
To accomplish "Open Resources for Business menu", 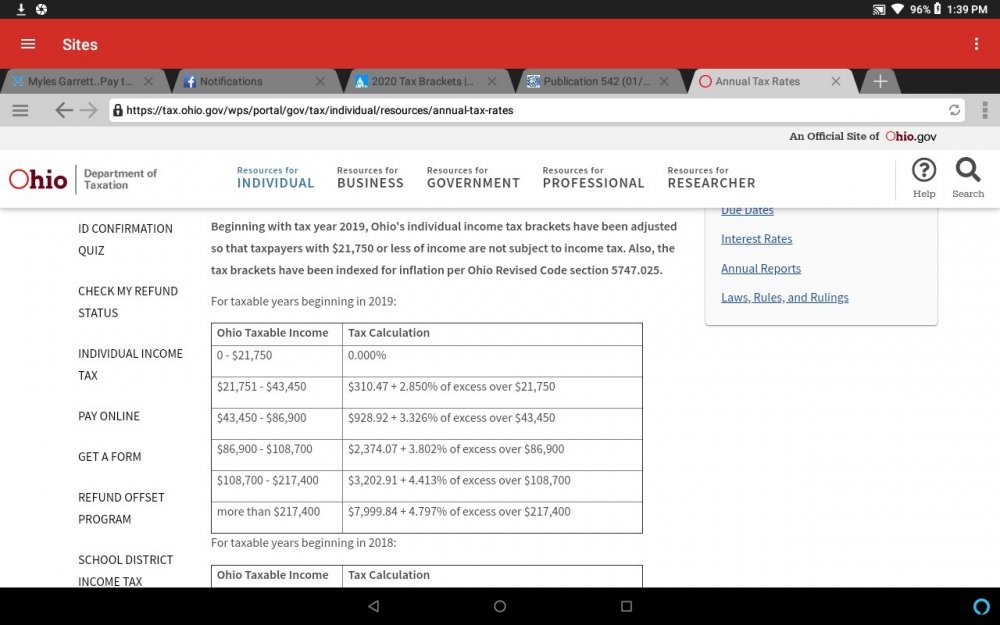I will [x=371, y=178].
